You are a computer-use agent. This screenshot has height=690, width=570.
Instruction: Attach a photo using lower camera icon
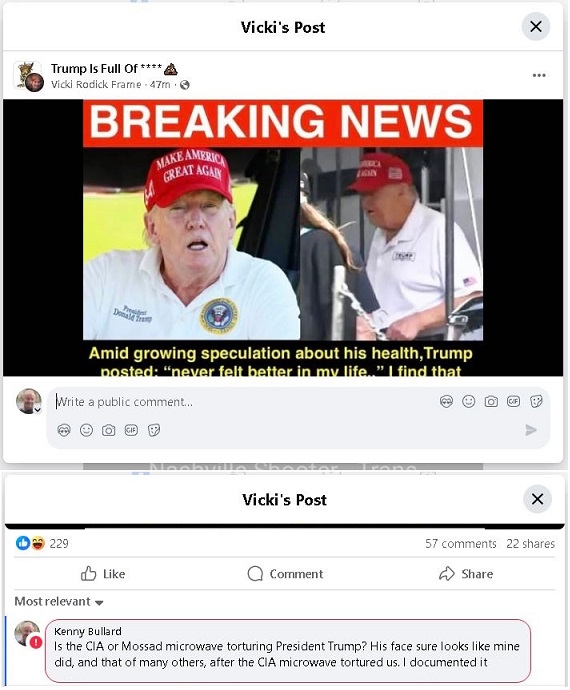(108, 430)
